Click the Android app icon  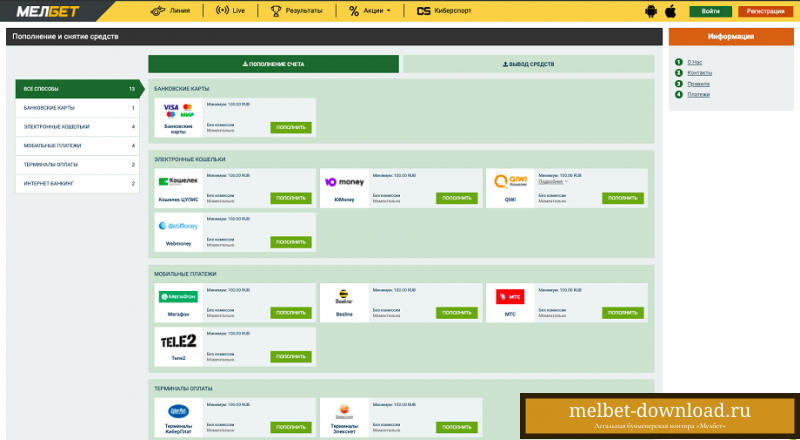point(651,11)
